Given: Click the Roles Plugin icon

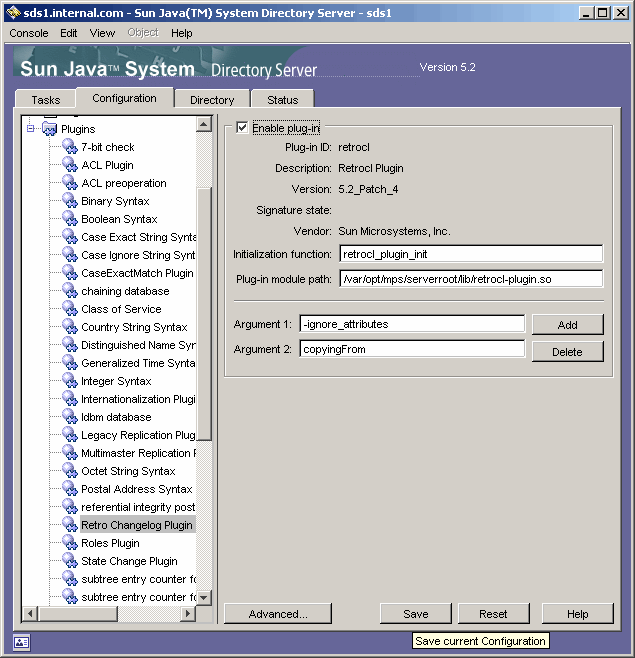Looking at the screenshot, I should tap(69, 543).
